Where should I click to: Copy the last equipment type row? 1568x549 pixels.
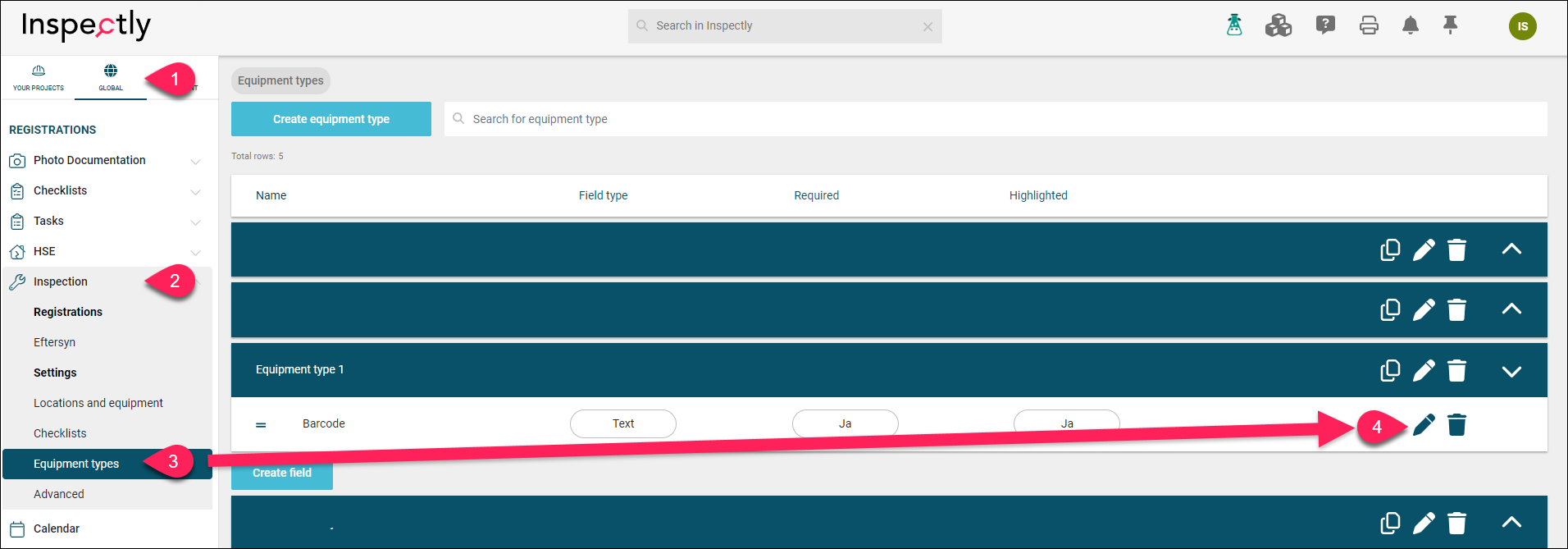click(1390, 523)
